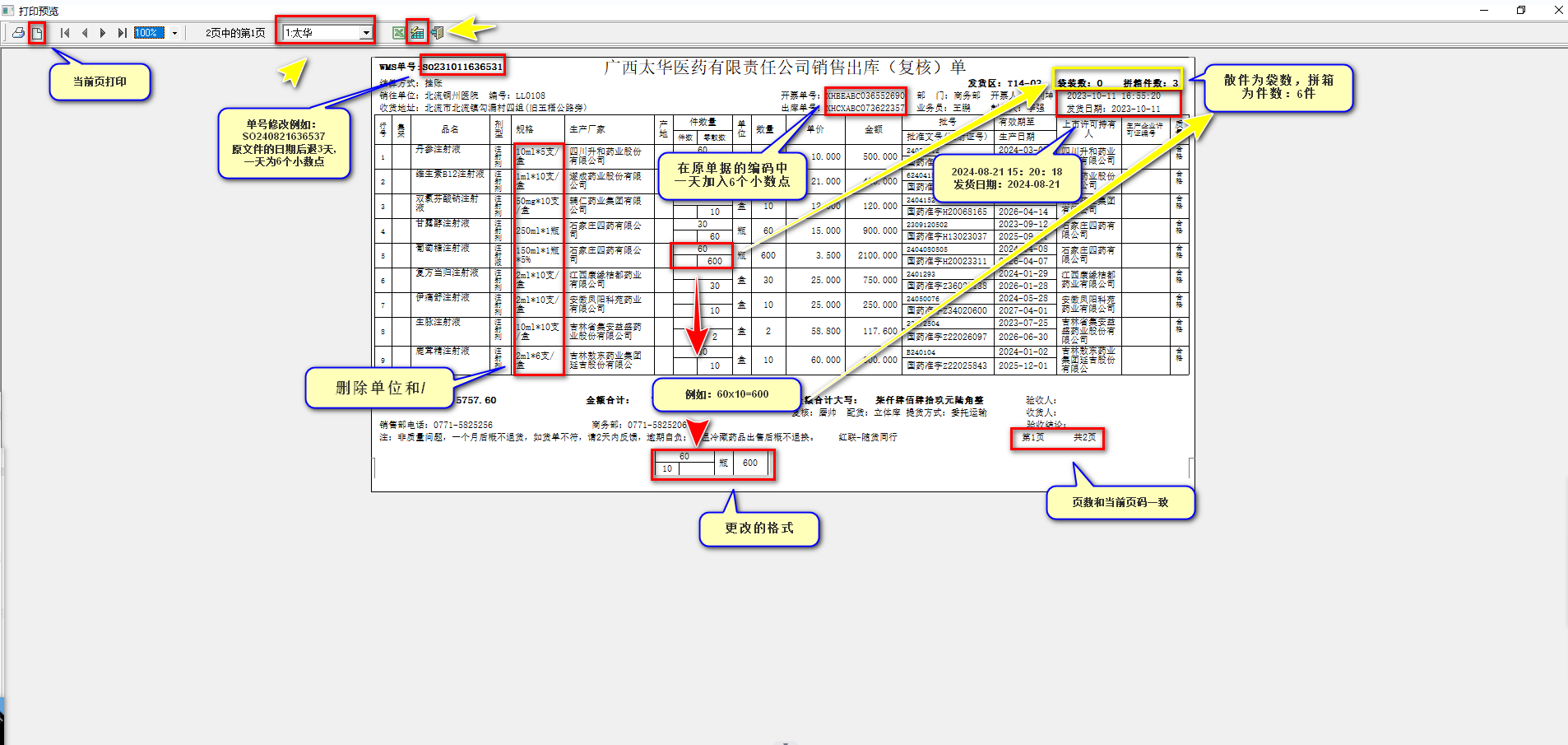Jump to the last preview page

pos(122,33)
